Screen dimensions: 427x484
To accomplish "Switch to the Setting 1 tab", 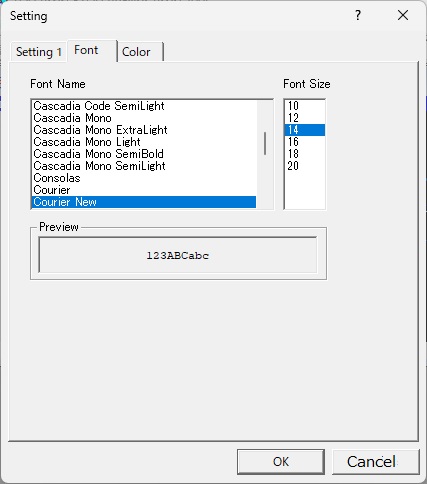I will tap(39, 52).
